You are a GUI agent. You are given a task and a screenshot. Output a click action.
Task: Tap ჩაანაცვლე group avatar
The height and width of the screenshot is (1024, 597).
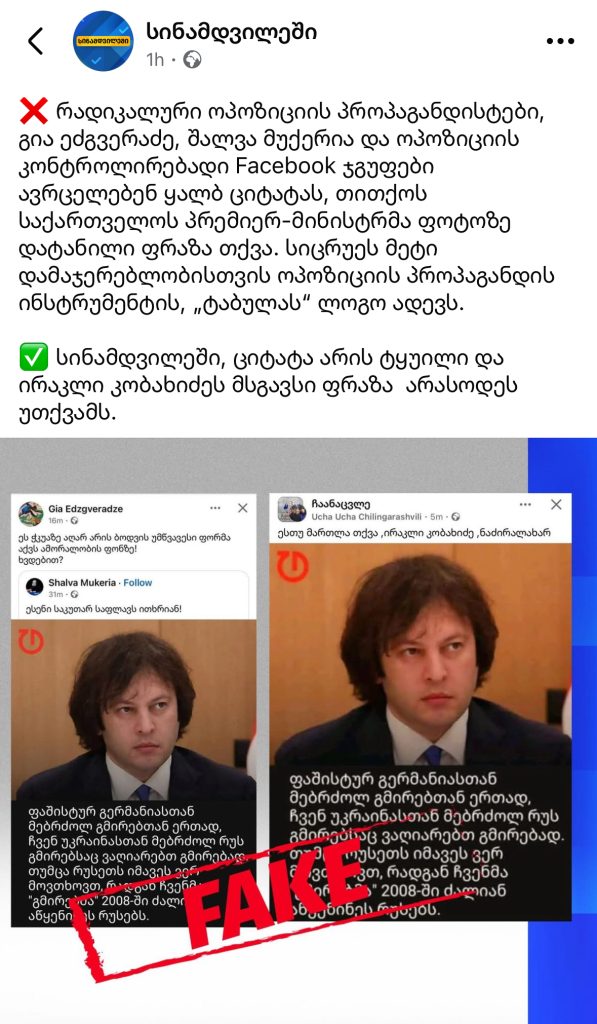click(291, 509)
